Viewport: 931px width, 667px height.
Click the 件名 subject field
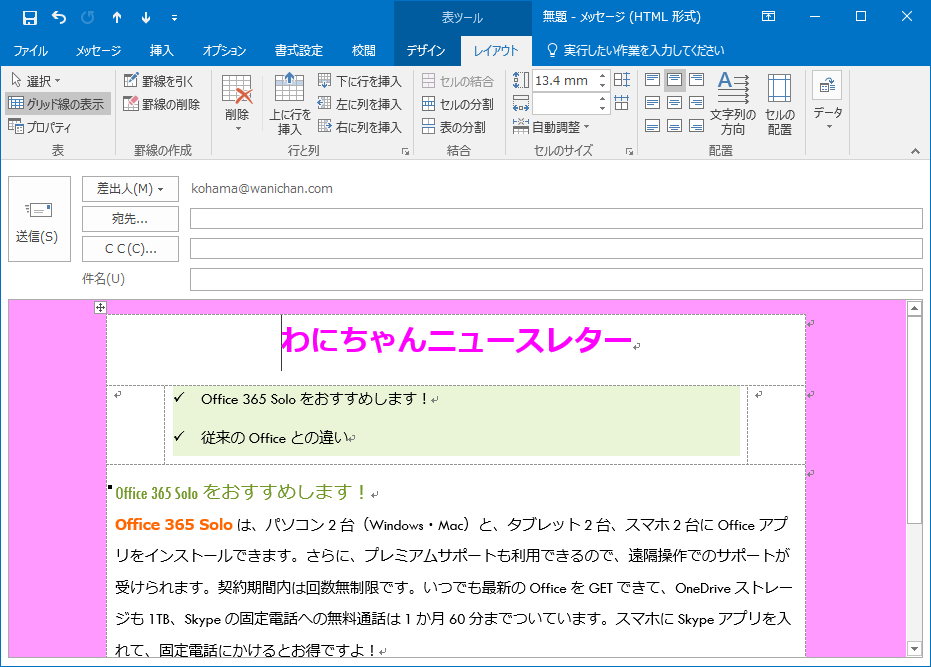pyautogui.click(x=556, y=279)
